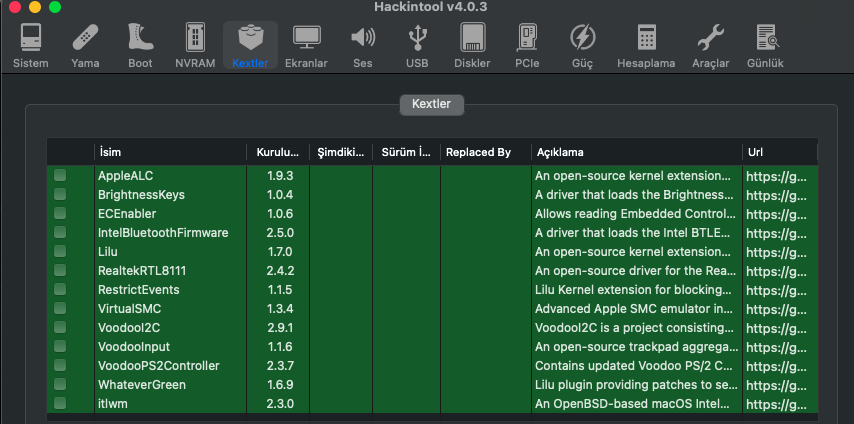Show the Diskler disks section
Image resolution: width=854 pixels, height=424 pixels.
tap(472, 46)
